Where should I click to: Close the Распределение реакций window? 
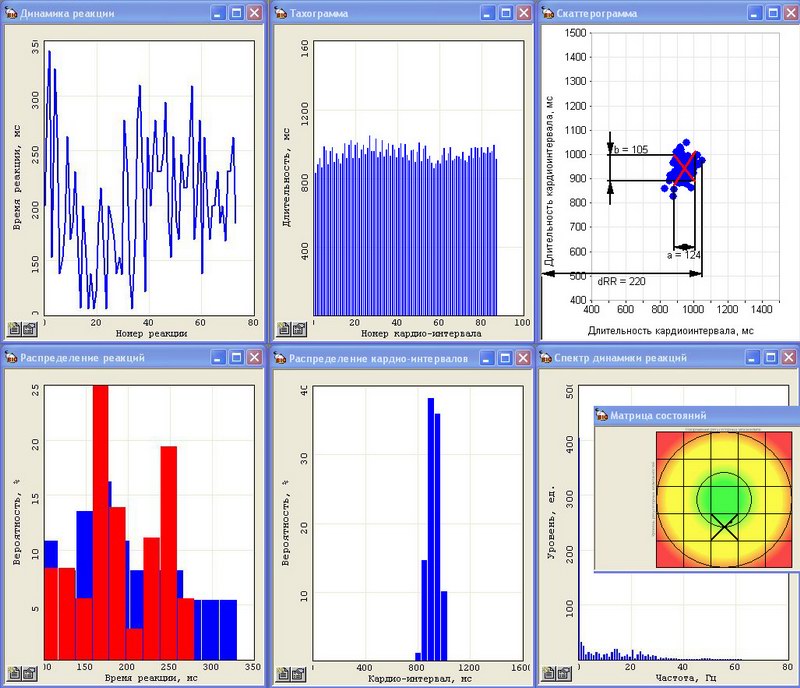[254, 358]
